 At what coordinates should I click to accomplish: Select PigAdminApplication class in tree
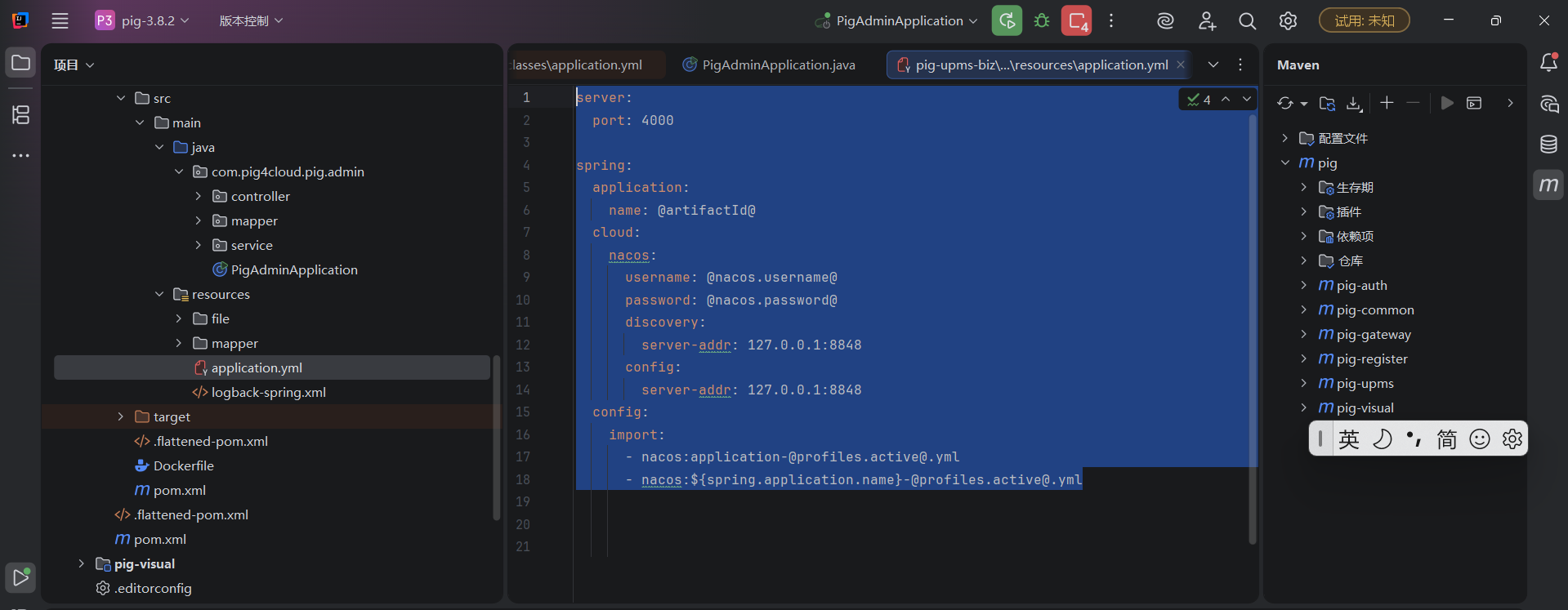(284, 269)
